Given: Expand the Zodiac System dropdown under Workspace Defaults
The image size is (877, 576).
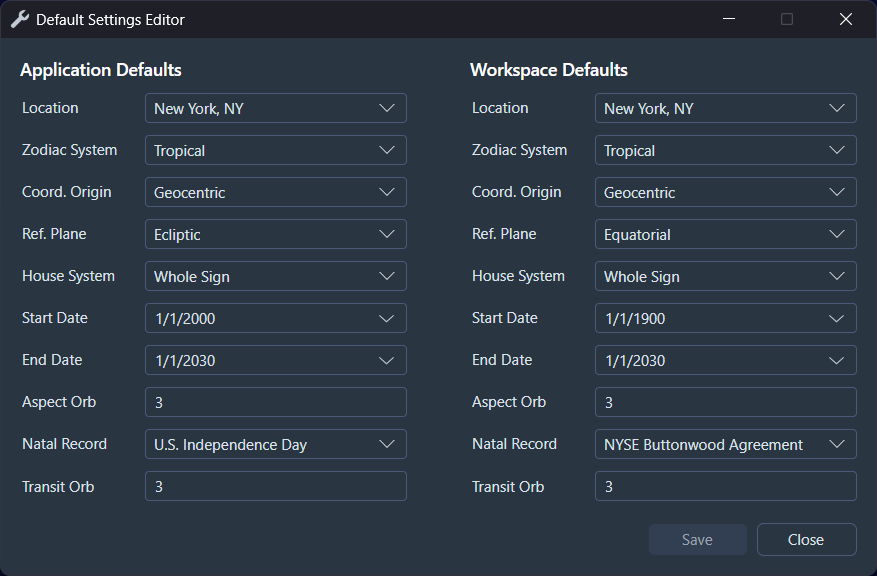Looking at the screenshot, I should (x=725, y=150).
